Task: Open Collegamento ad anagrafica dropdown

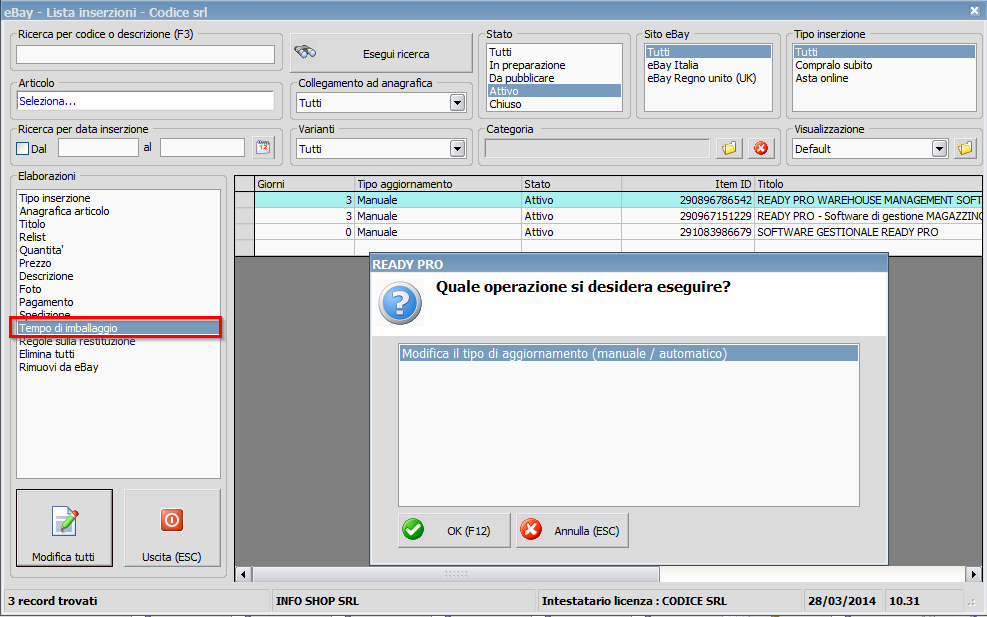Action: [458, 103]
